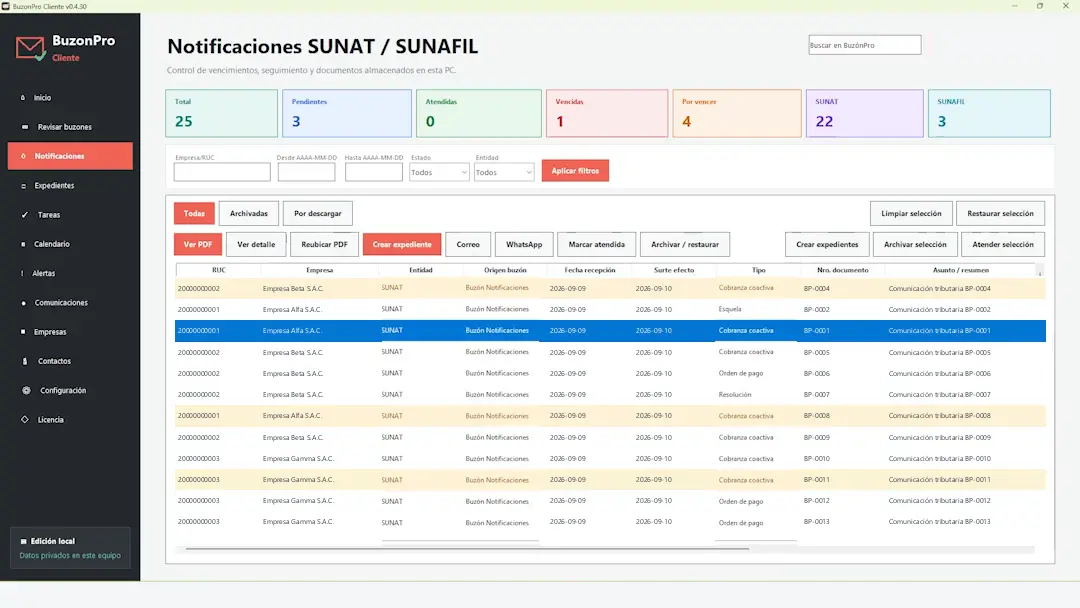Sort by the Tipo column header
The height and width of the screenshot is (608, 1080).
758,270
